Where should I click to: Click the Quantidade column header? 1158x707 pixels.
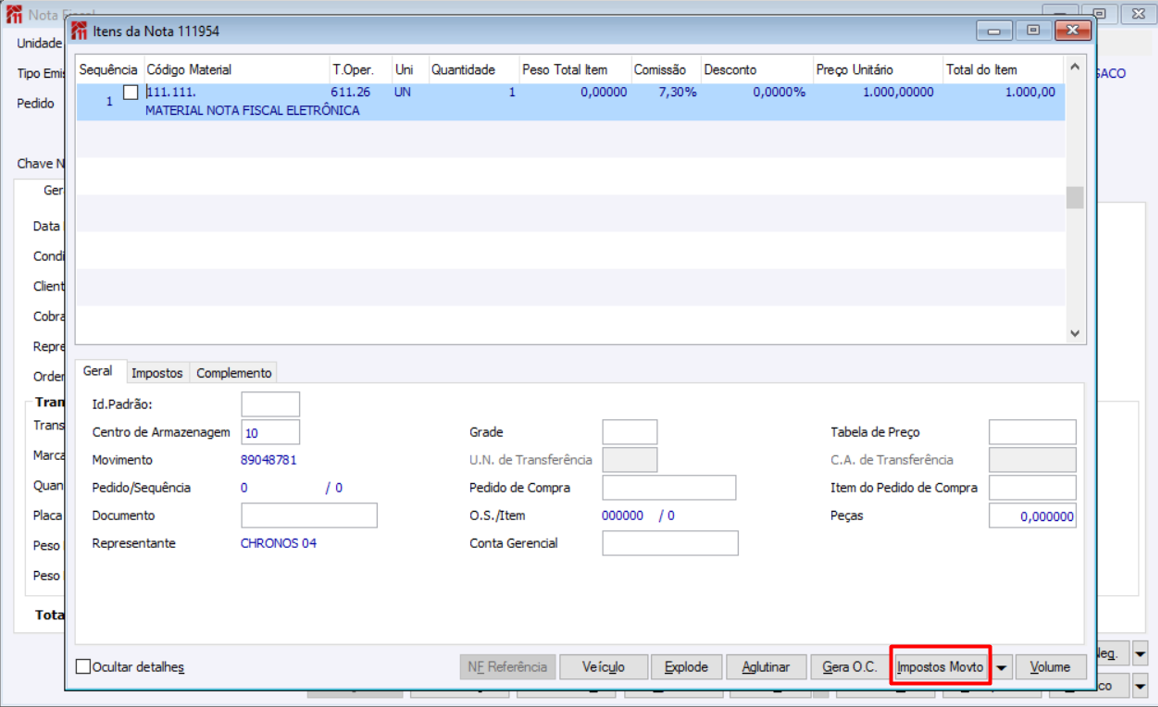(473, 69)
